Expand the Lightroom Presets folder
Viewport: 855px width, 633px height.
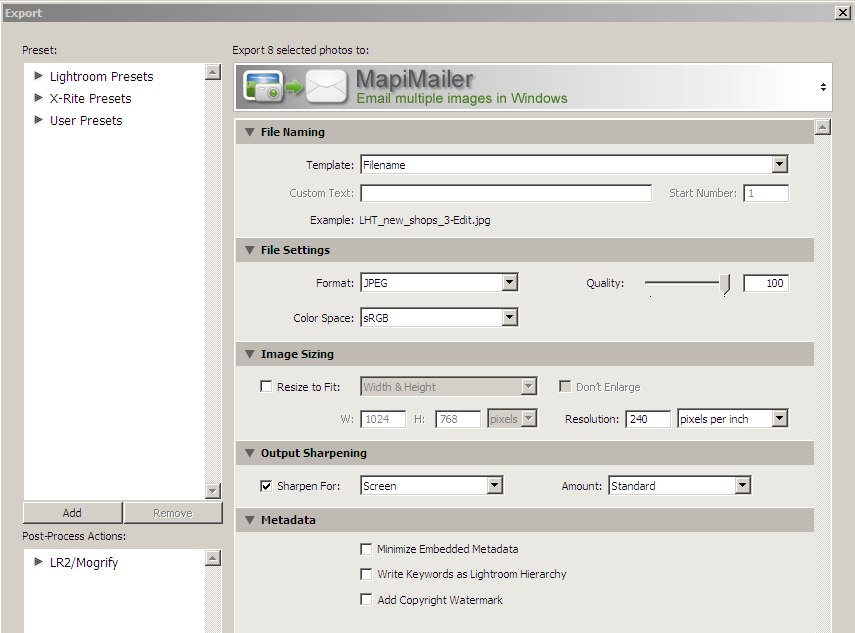click(x=38, y=76)
